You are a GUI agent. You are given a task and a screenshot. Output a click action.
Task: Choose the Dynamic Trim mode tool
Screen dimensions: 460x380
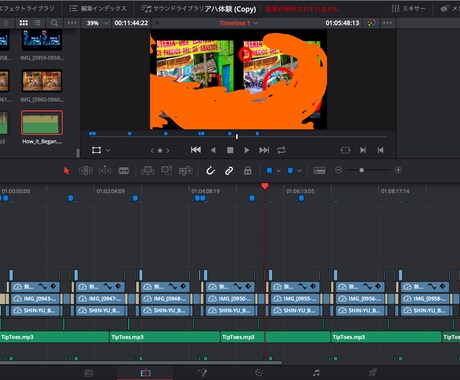click(105, 171)
